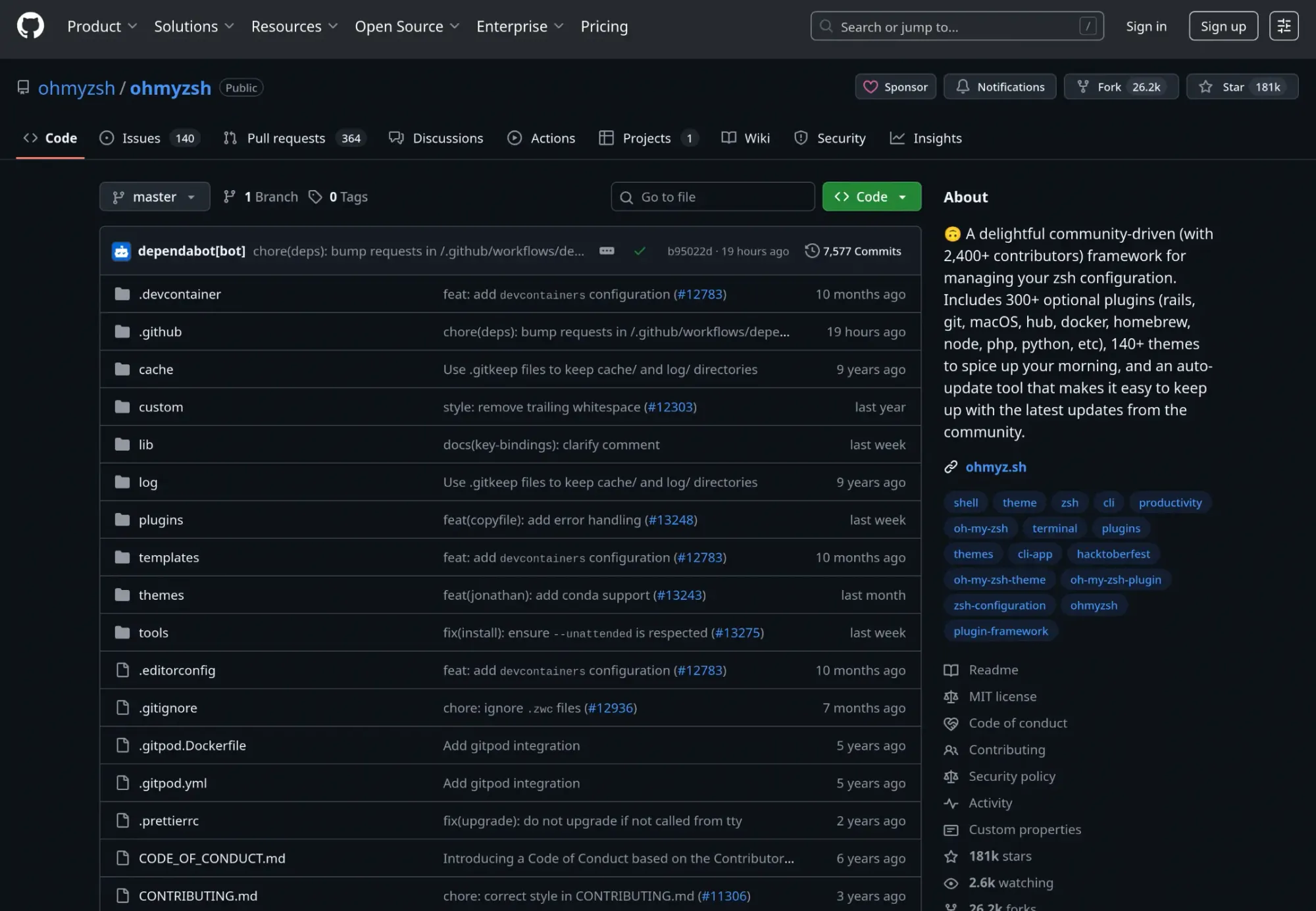Expand commit message ellipsis button

607,251
